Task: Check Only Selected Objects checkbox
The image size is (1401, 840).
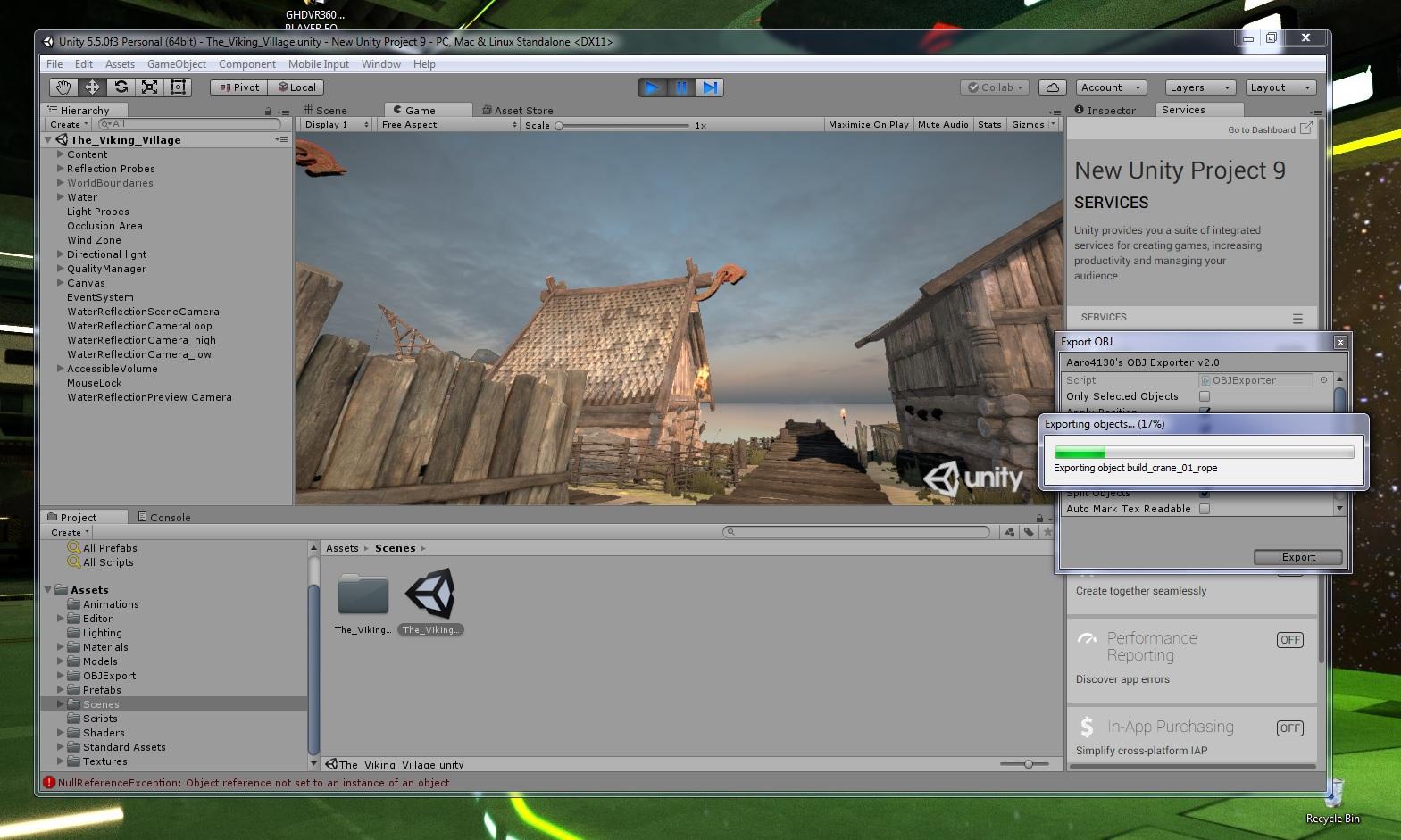Action: [x=1205, y=396]
